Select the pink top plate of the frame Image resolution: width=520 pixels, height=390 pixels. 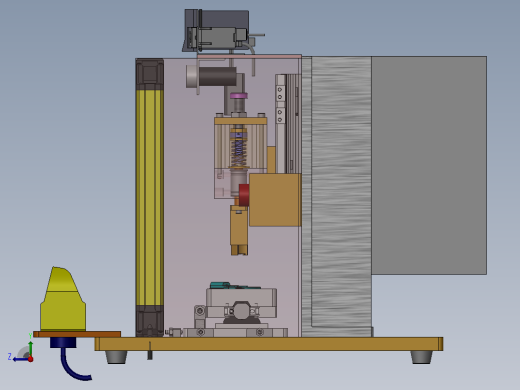pyautogui.click(x=249, y=57)
